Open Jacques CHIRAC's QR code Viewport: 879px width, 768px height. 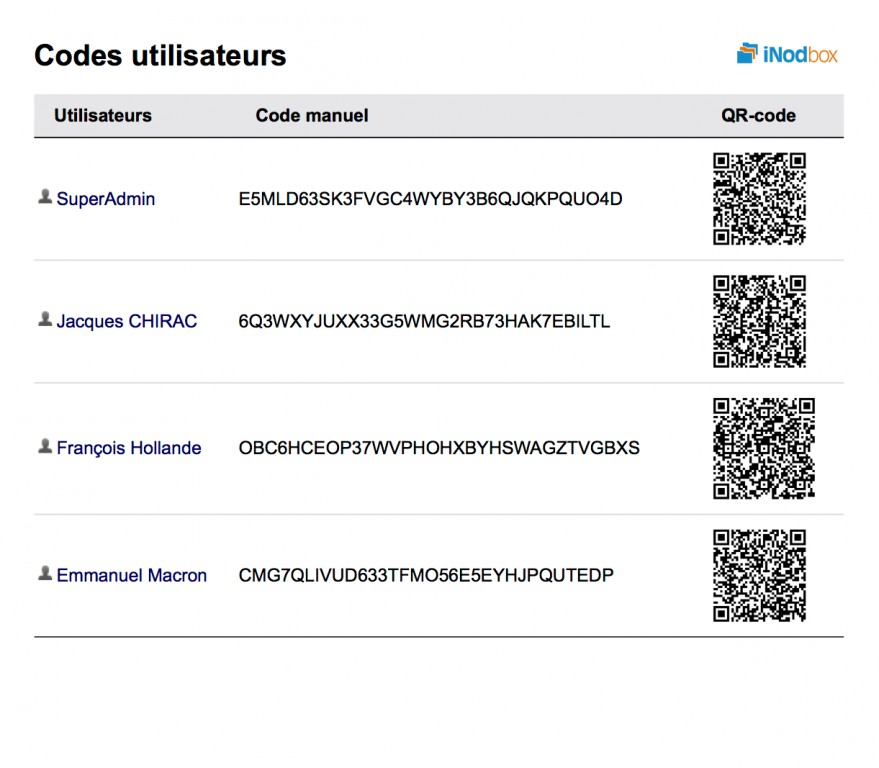click(x=760, y=321)
